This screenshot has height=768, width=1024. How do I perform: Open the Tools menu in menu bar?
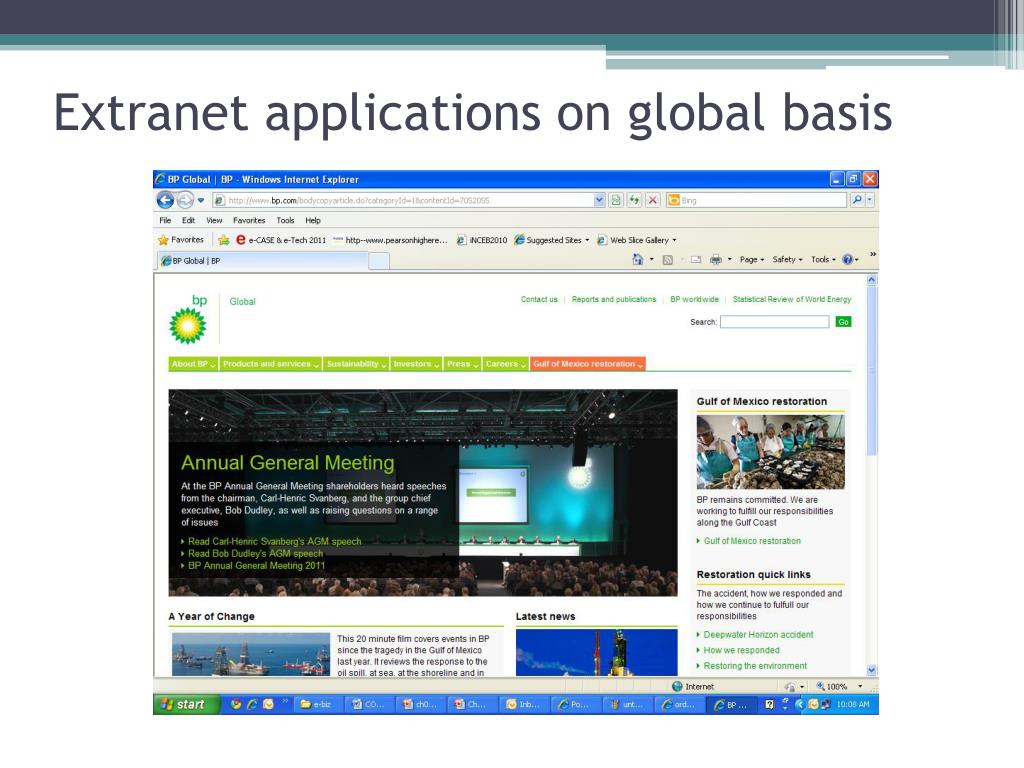pos(285,221)
